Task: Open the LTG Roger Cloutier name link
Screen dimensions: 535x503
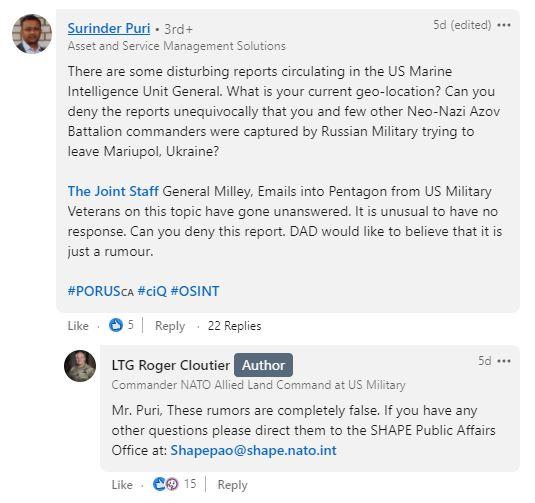Action: tap(171, 365)
